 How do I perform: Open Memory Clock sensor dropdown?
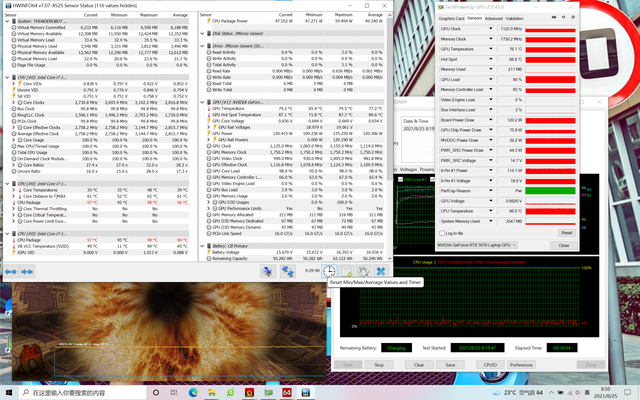coord(491,39)
